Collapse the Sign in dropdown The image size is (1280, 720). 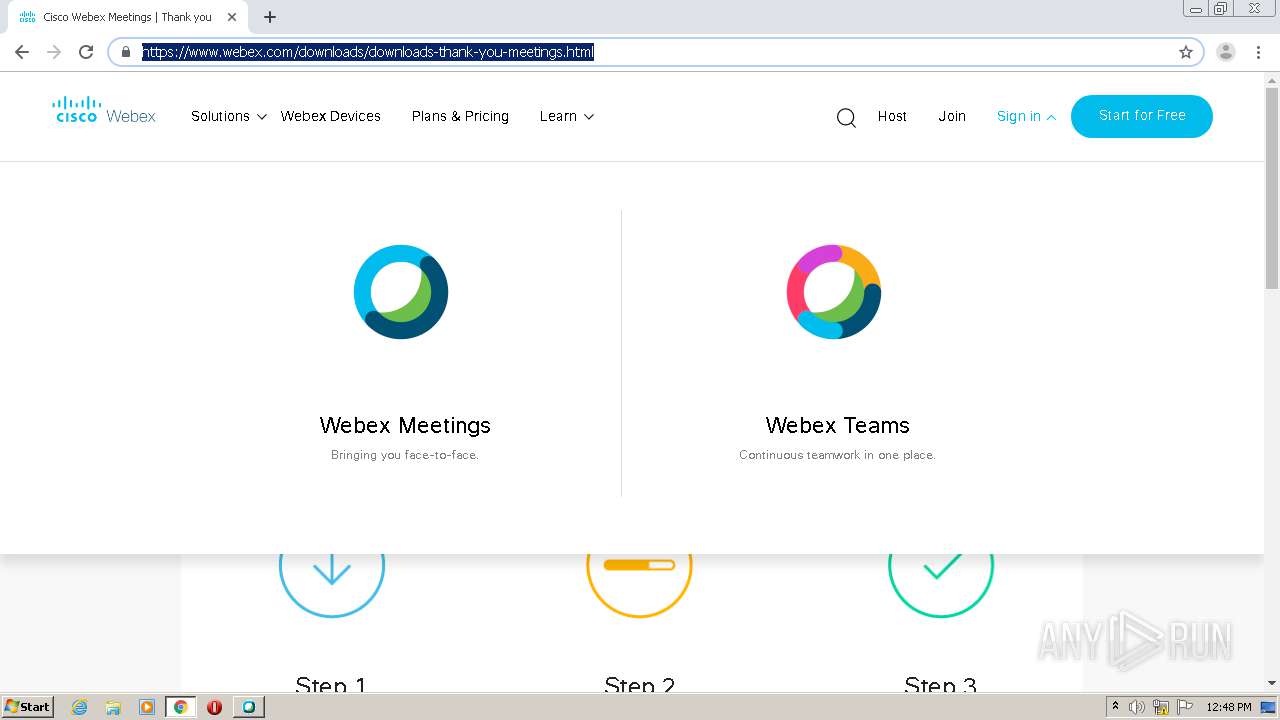1026,116
